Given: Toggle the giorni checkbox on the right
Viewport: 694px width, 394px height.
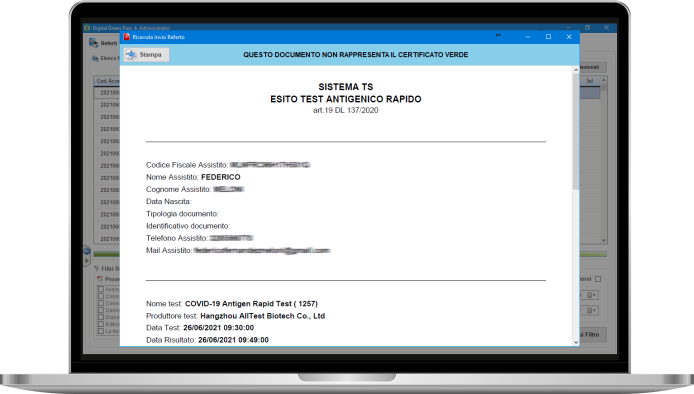Looking at the screenshot, I should 598,279.
